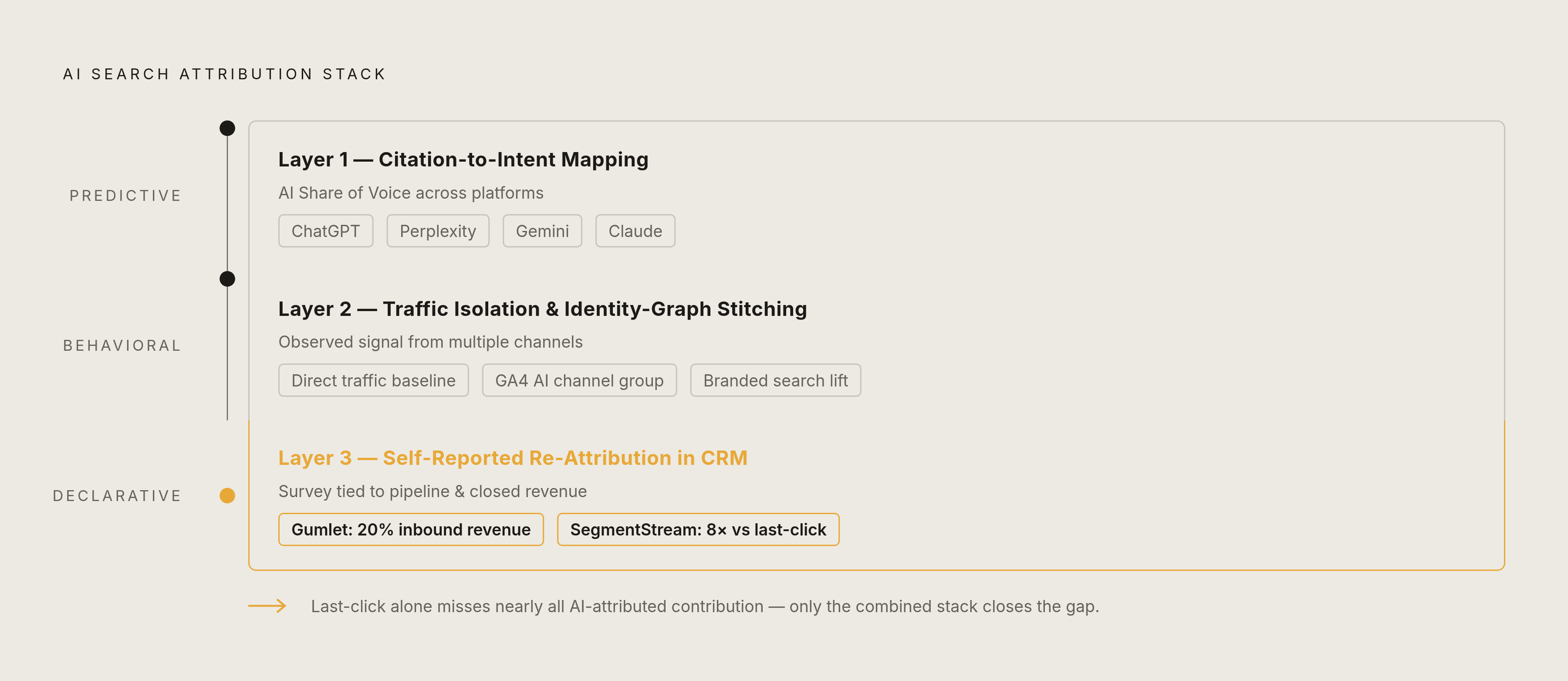Click the Layer 2 — Traffic Isolation heading

(x=542, y=309)
